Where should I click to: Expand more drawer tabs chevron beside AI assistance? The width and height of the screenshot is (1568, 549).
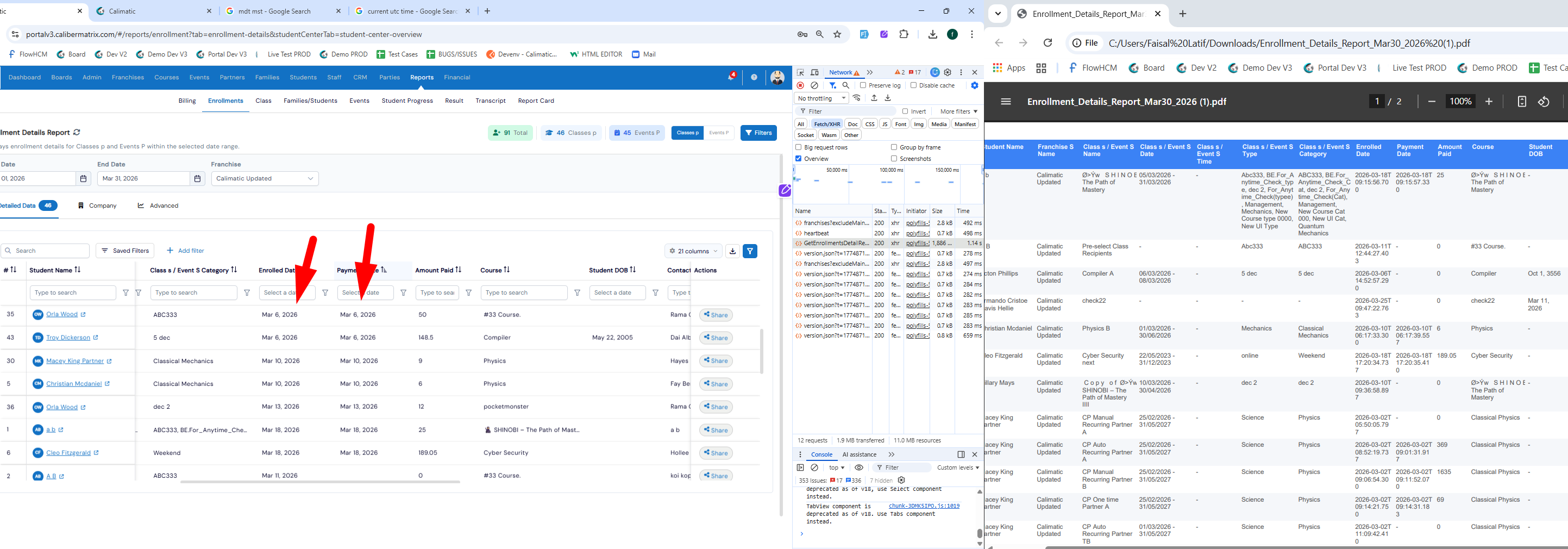[x=892, y=454]
